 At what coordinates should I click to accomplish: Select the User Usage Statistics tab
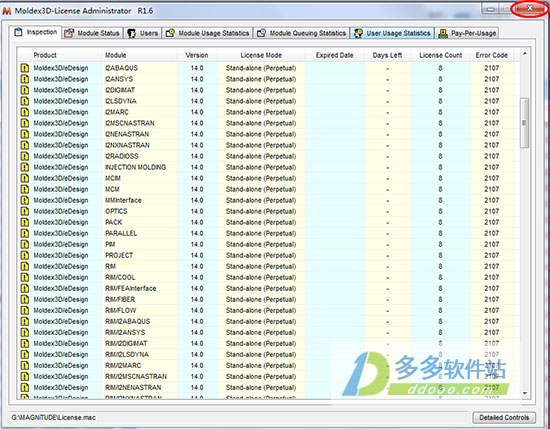point(392,33)
